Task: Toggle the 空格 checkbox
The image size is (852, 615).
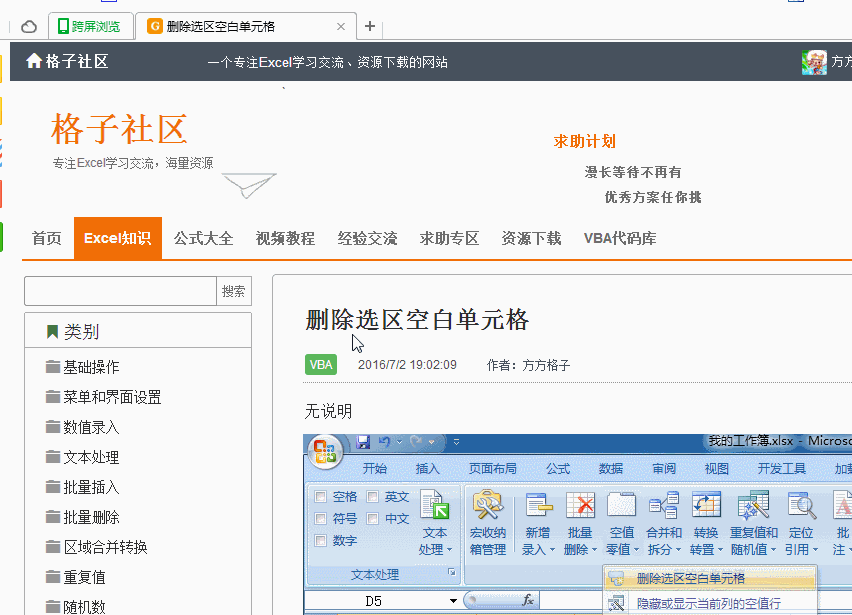Action: point(320,497)
